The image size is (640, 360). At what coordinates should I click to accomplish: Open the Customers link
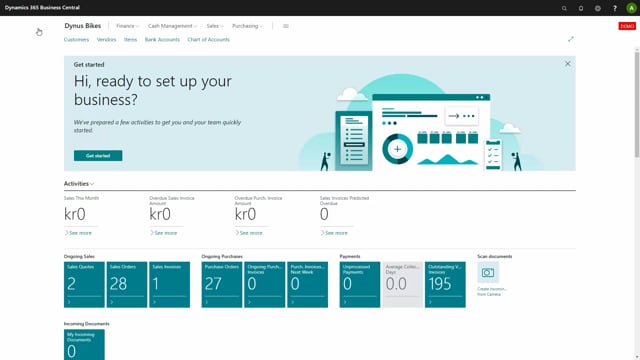[76, 40]
